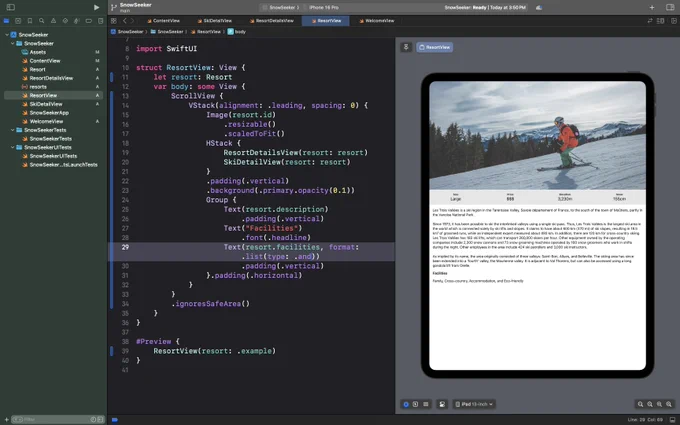Open the SnowSeeker scheme selector
Image resolution: width=680 pixels, height=425 pixels.
[x=281, y=7]
